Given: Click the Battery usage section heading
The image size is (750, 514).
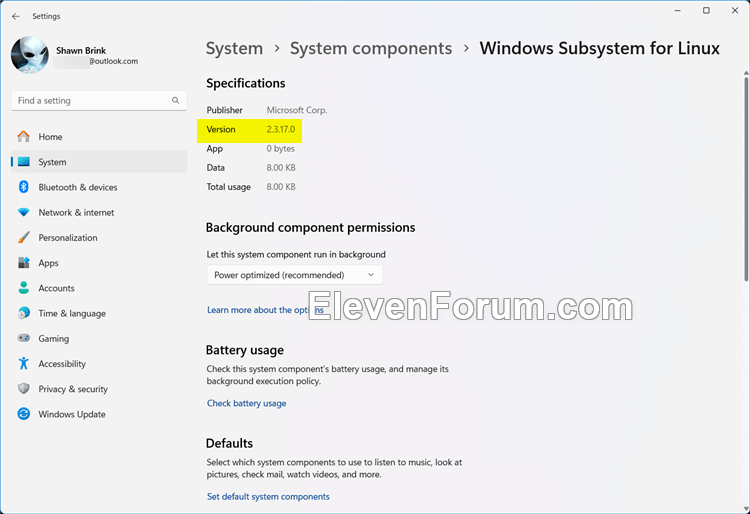Looking at the screenshot, I should [x=245, y=350].
